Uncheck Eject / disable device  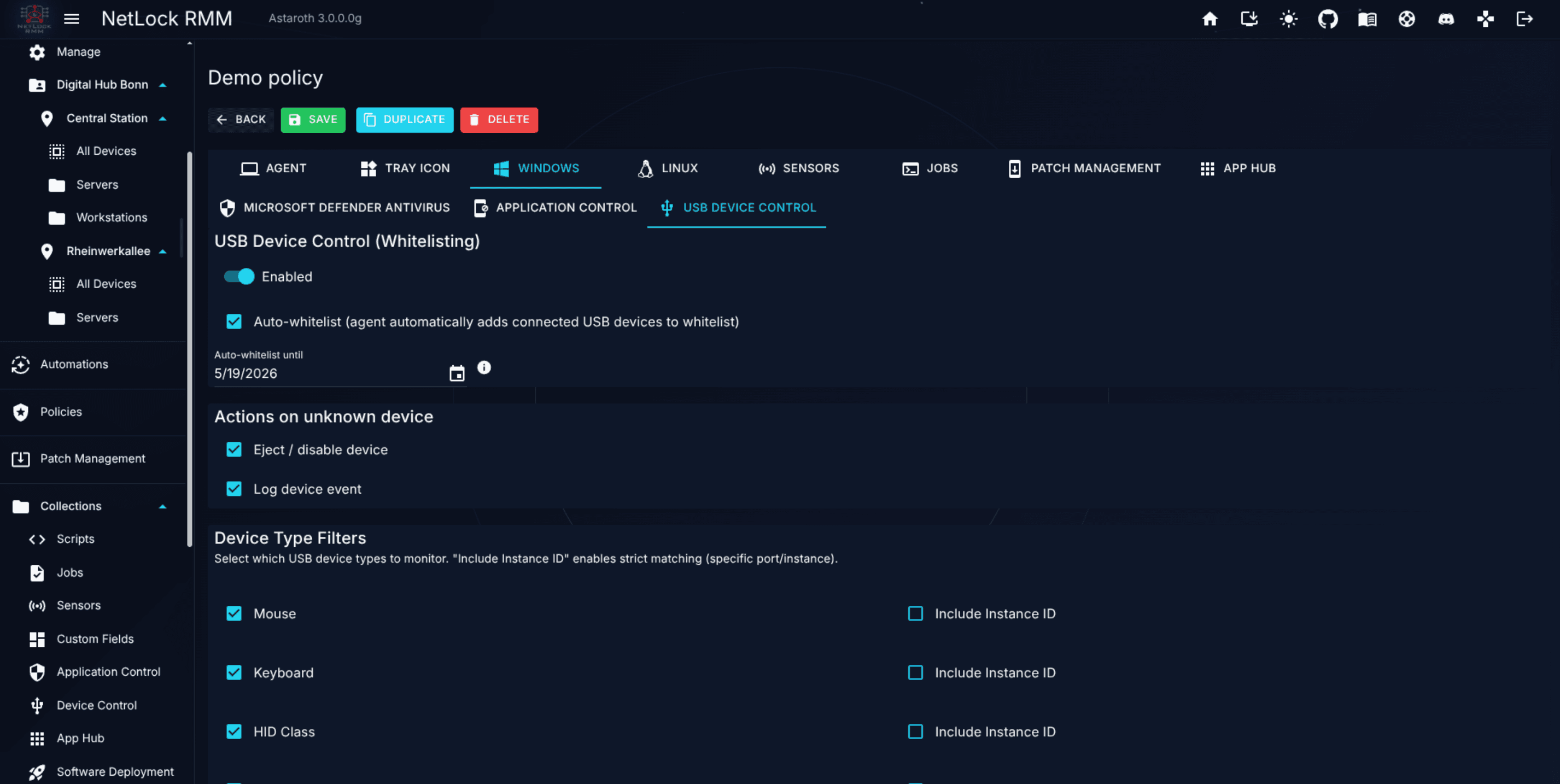[234, 449]
